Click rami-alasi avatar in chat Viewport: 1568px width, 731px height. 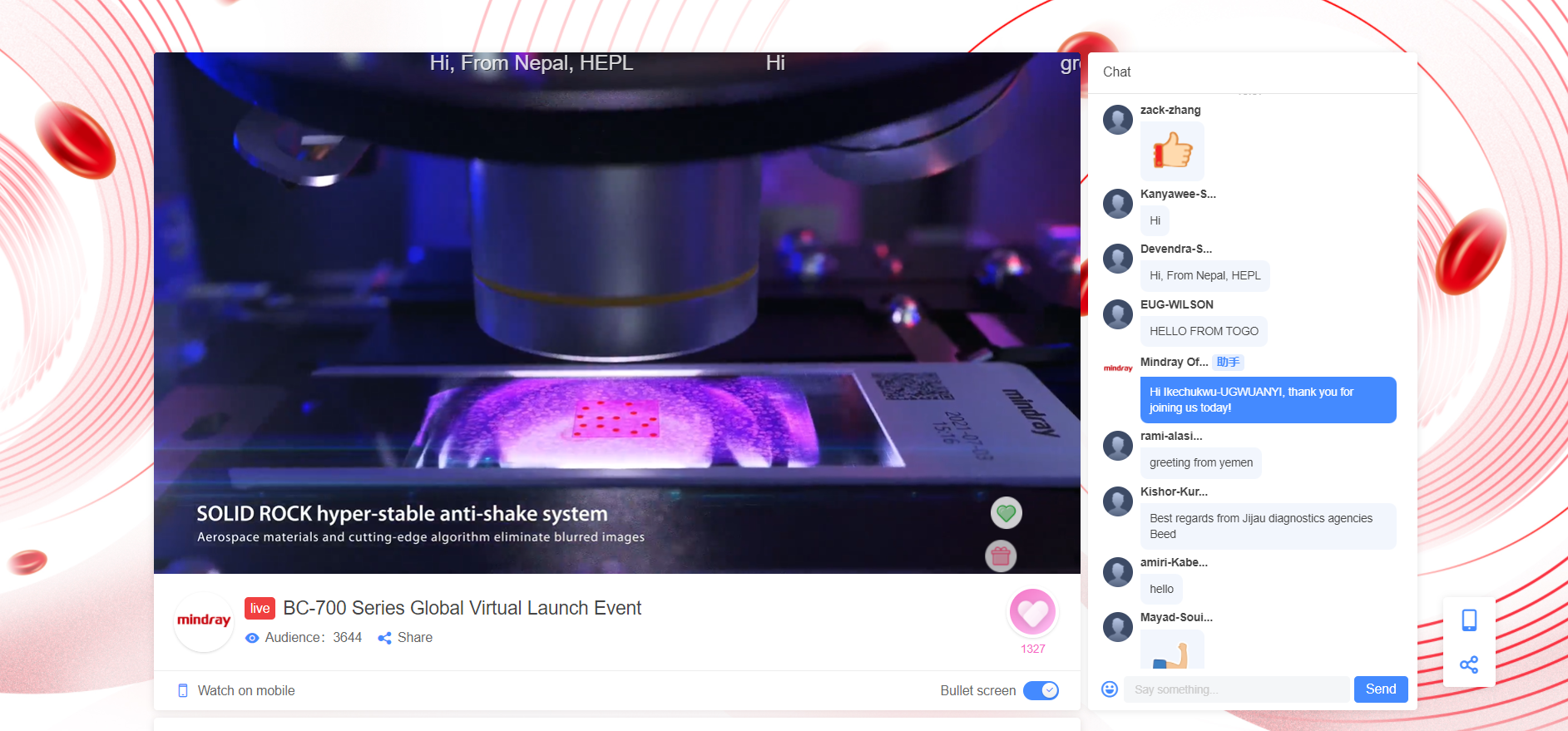[x=1118, y=446]
